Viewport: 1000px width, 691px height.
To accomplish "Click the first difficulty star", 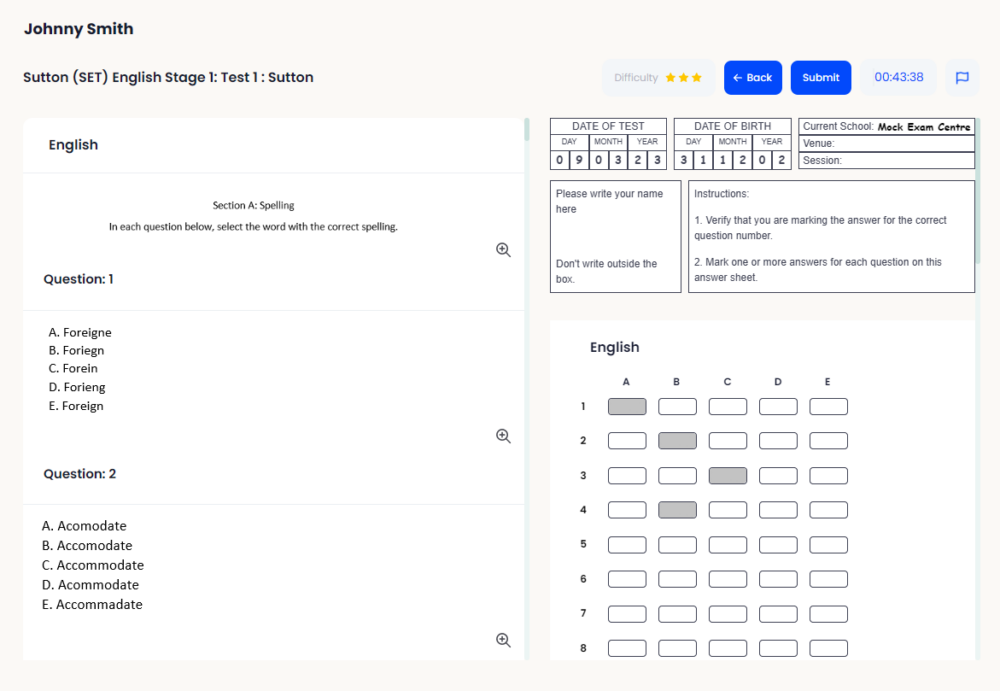I will tap(668, 77).
